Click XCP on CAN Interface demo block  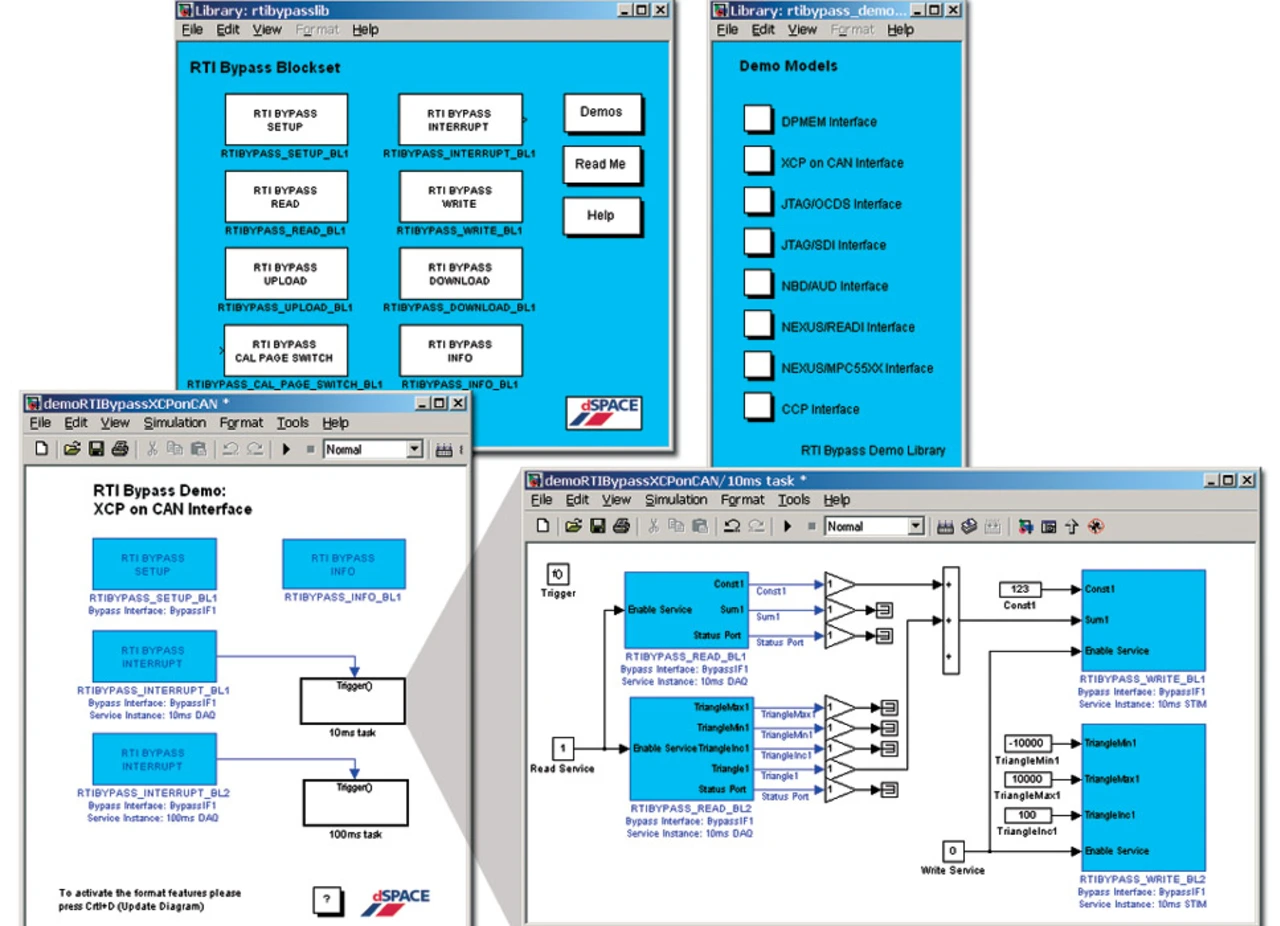pos(759,161)
